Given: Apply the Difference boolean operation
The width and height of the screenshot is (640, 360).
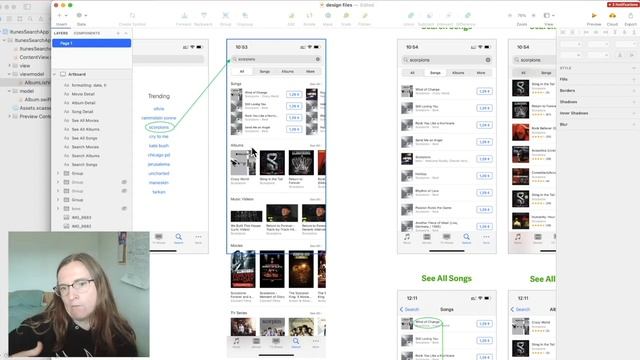Looking at the screenshot, I should (x=467, y=16).
